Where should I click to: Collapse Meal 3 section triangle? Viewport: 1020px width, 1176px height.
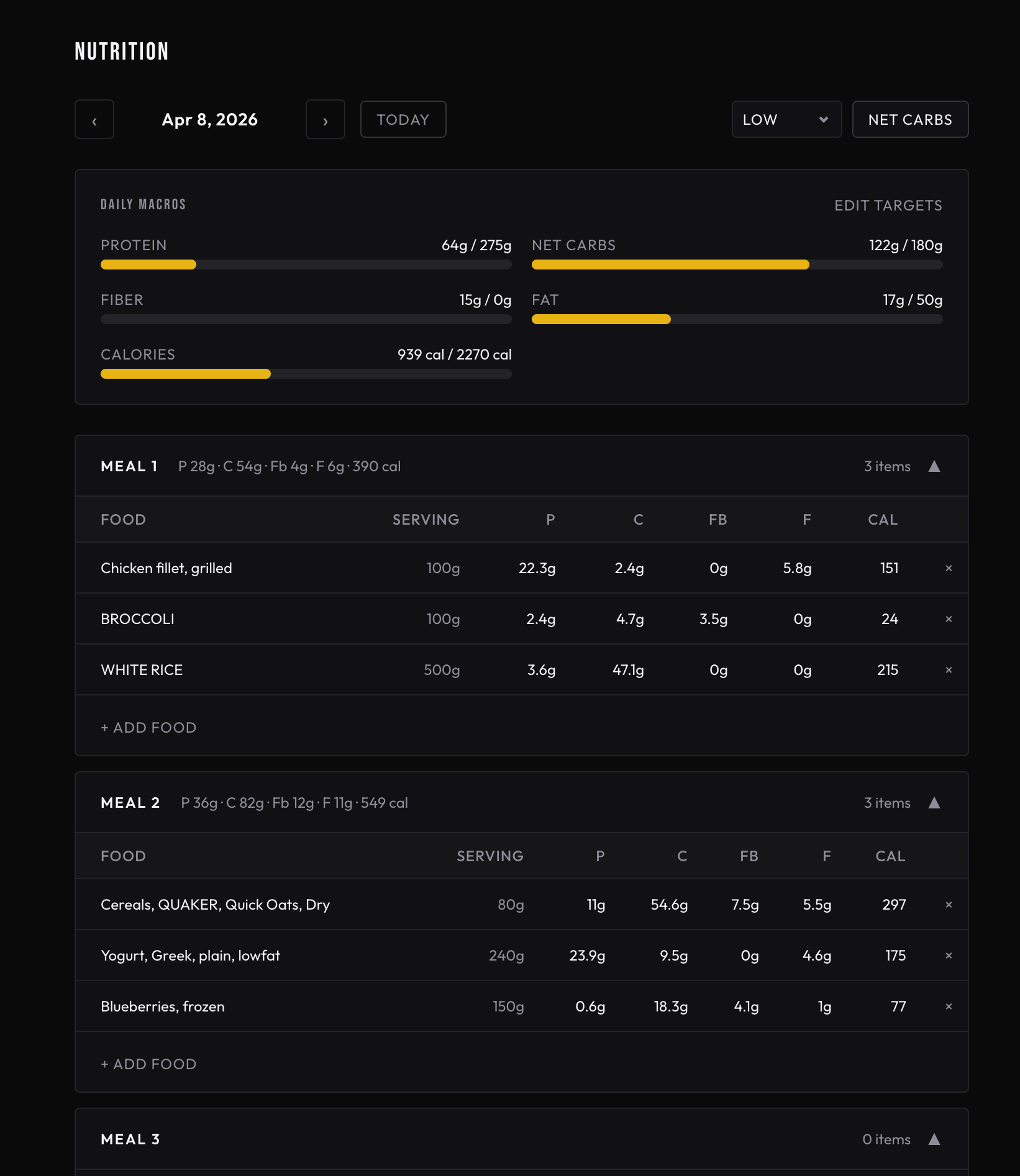click(934, 1139)
